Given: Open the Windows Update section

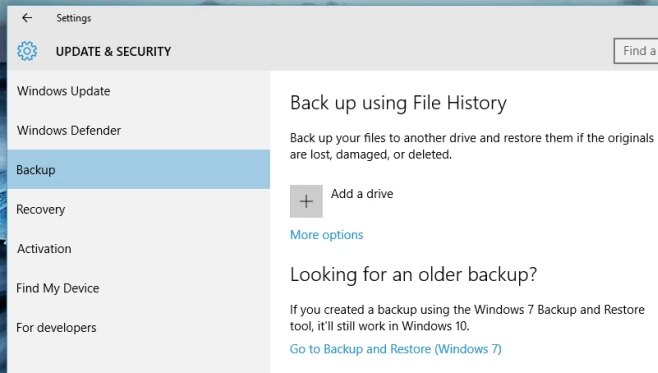Looking at the screenshot, I should point(138,91).
